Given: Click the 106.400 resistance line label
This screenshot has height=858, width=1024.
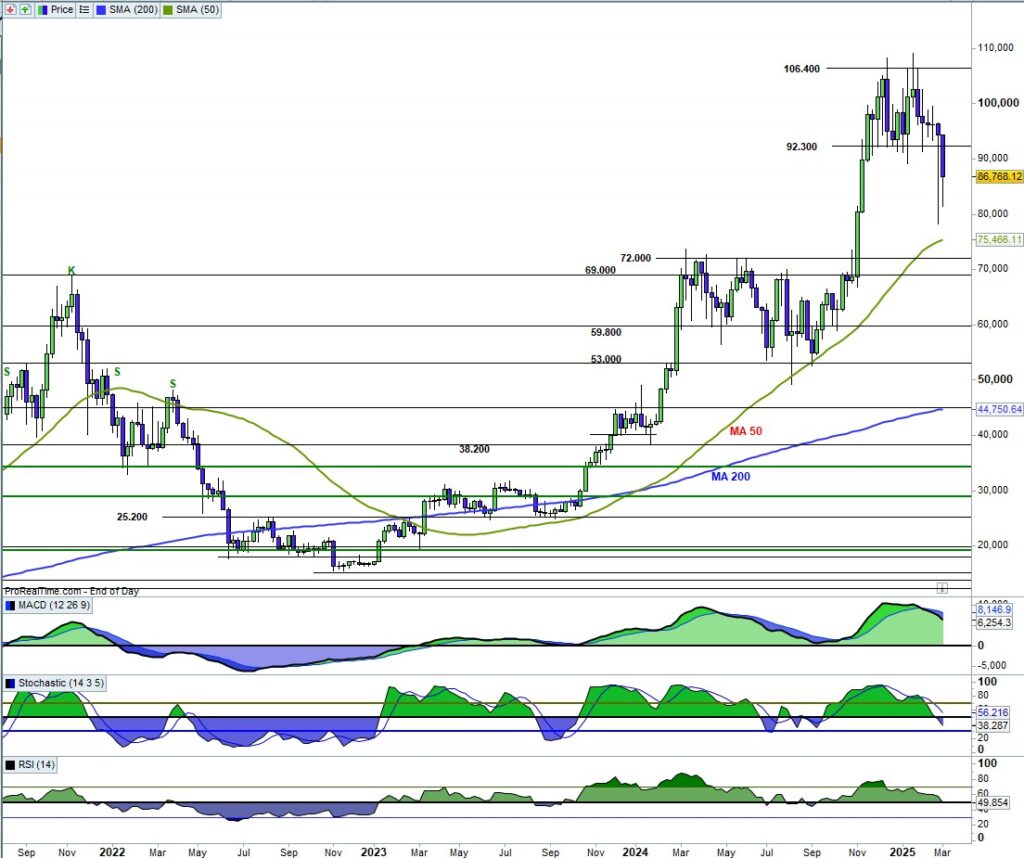Looking at the screenshot, I should [x=801, y=69].
